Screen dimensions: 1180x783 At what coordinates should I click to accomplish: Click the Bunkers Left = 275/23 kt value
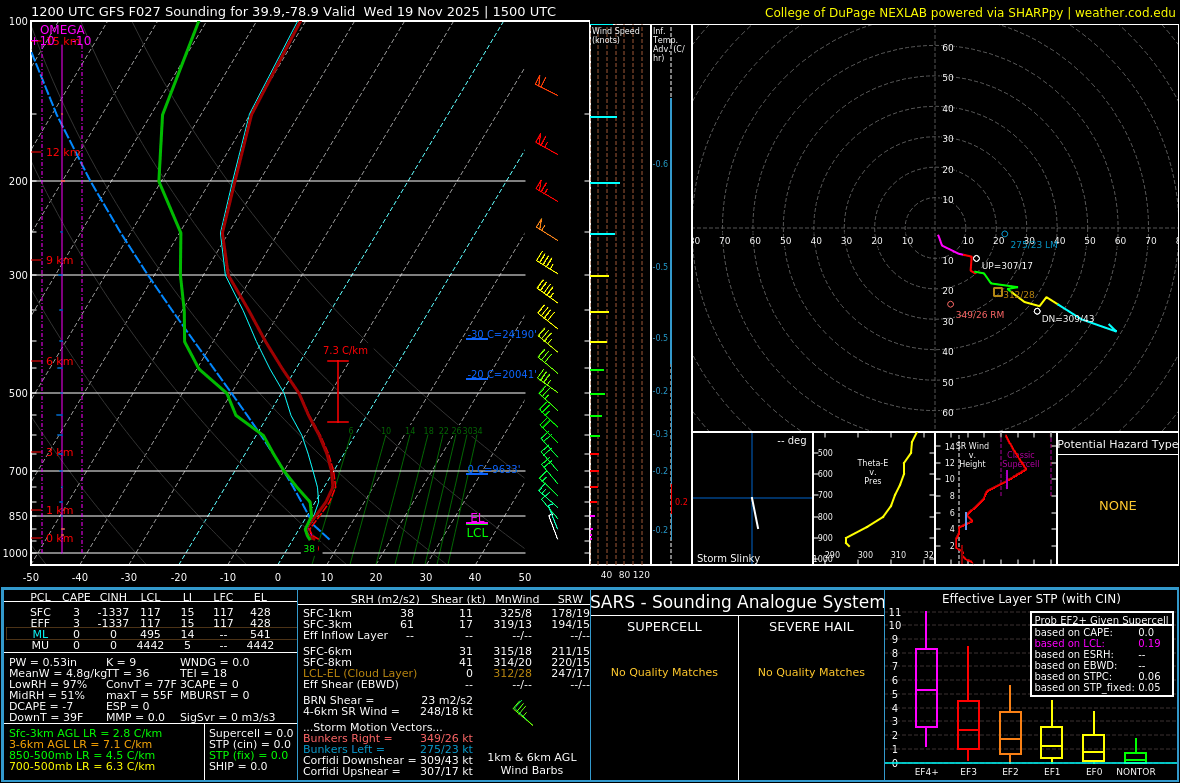pyautogui.click(x=388, y=749)
